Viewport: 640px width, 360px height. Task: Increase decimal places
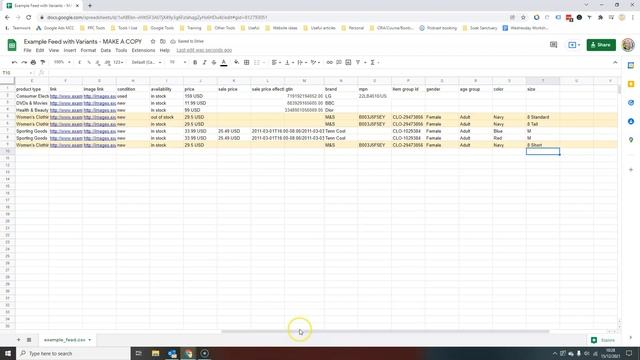(107, 62)
